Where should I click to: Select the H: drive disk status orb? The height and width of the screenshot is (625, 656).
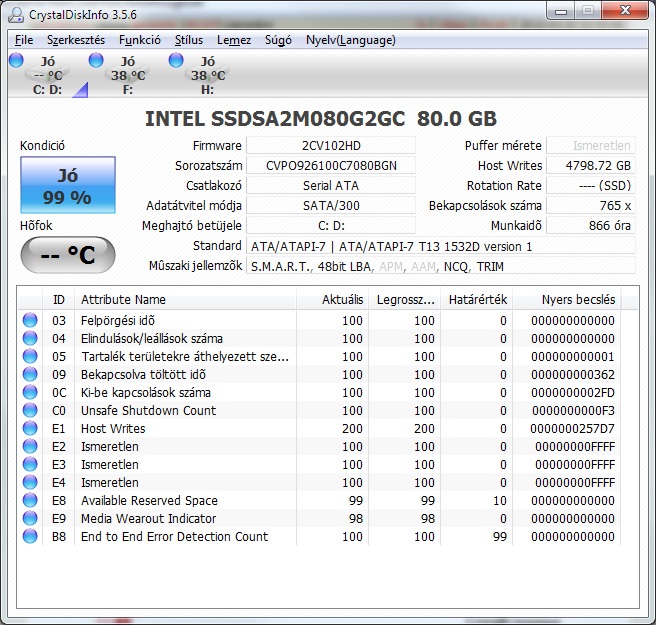coord(176,60)
